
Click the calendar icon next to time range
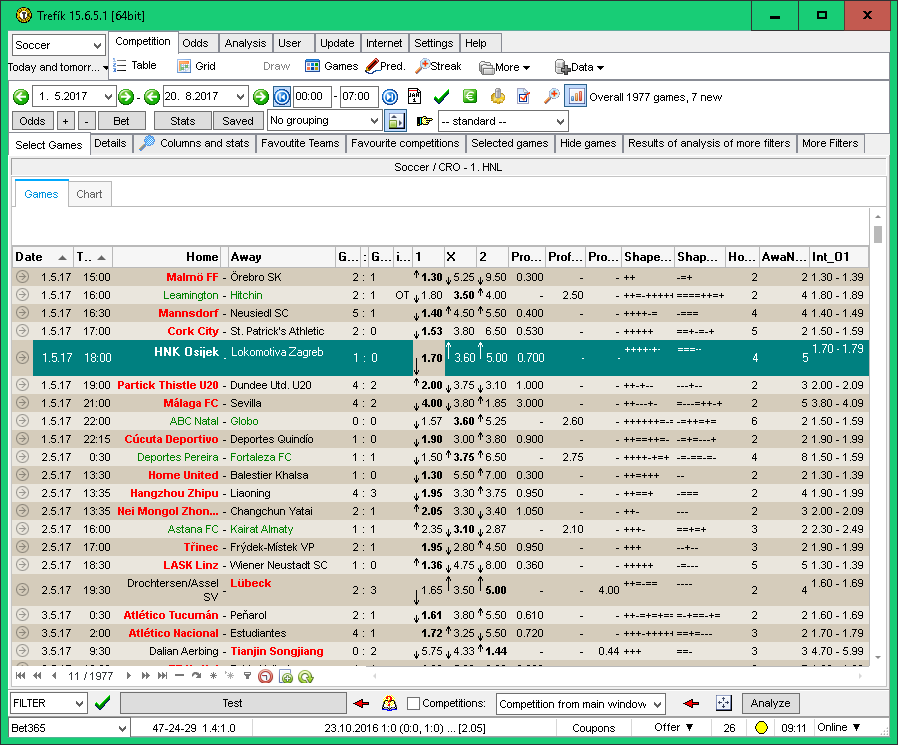(x=414, y=97)
